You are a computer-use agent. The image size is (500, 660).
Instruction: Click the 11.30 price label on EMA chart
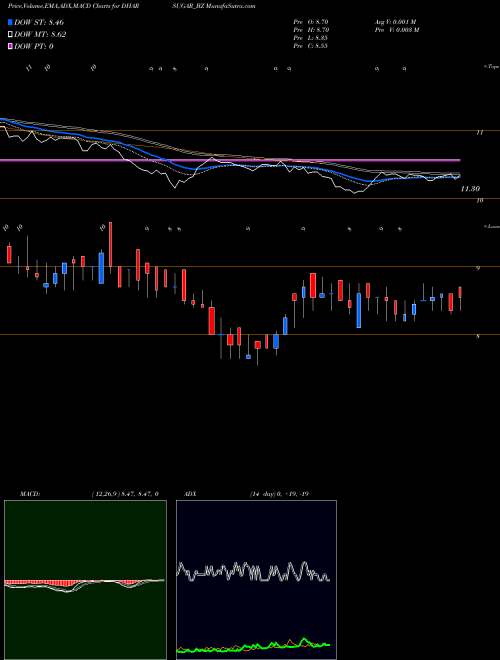coord(470,189)
